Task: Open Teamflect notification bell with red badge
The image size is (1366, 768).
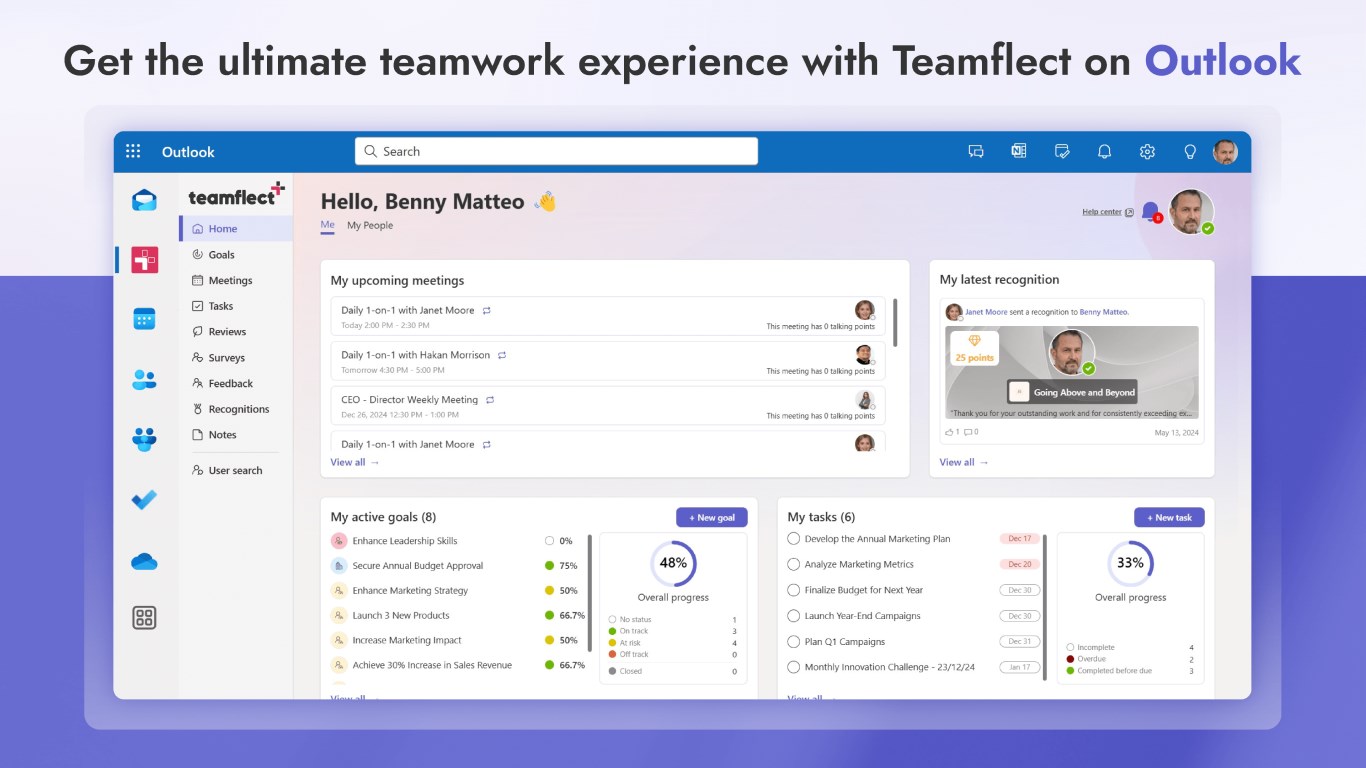Action: click(x=1151, y=212)
